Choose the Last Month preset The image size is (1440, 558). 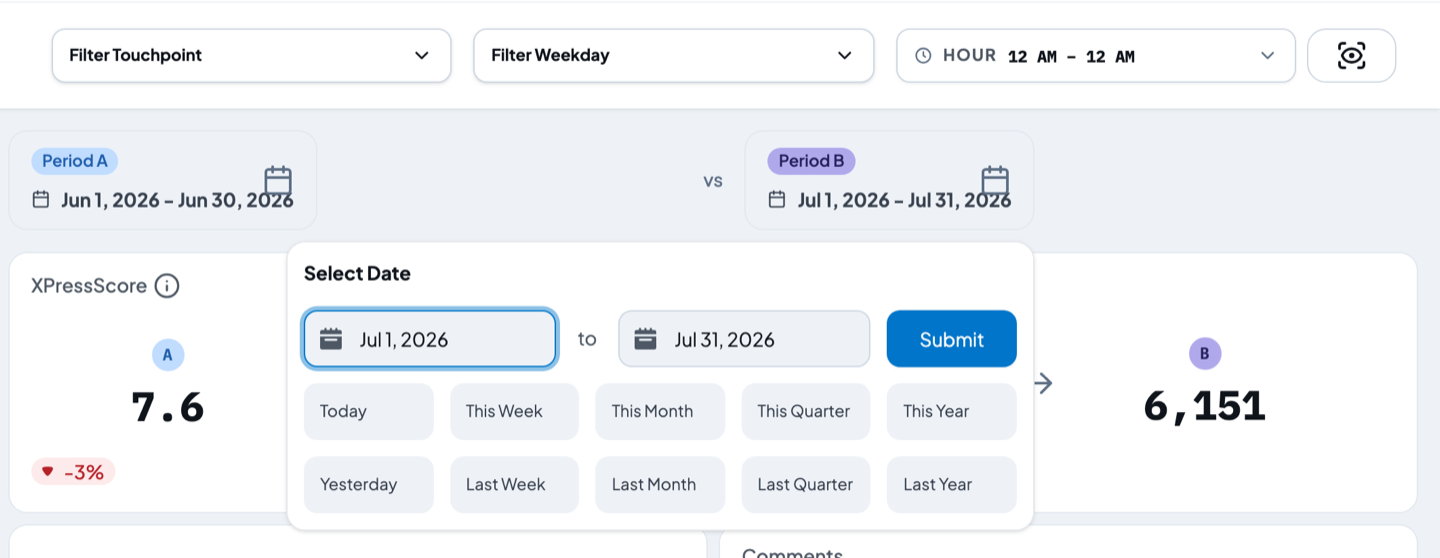tap(660, 484)
